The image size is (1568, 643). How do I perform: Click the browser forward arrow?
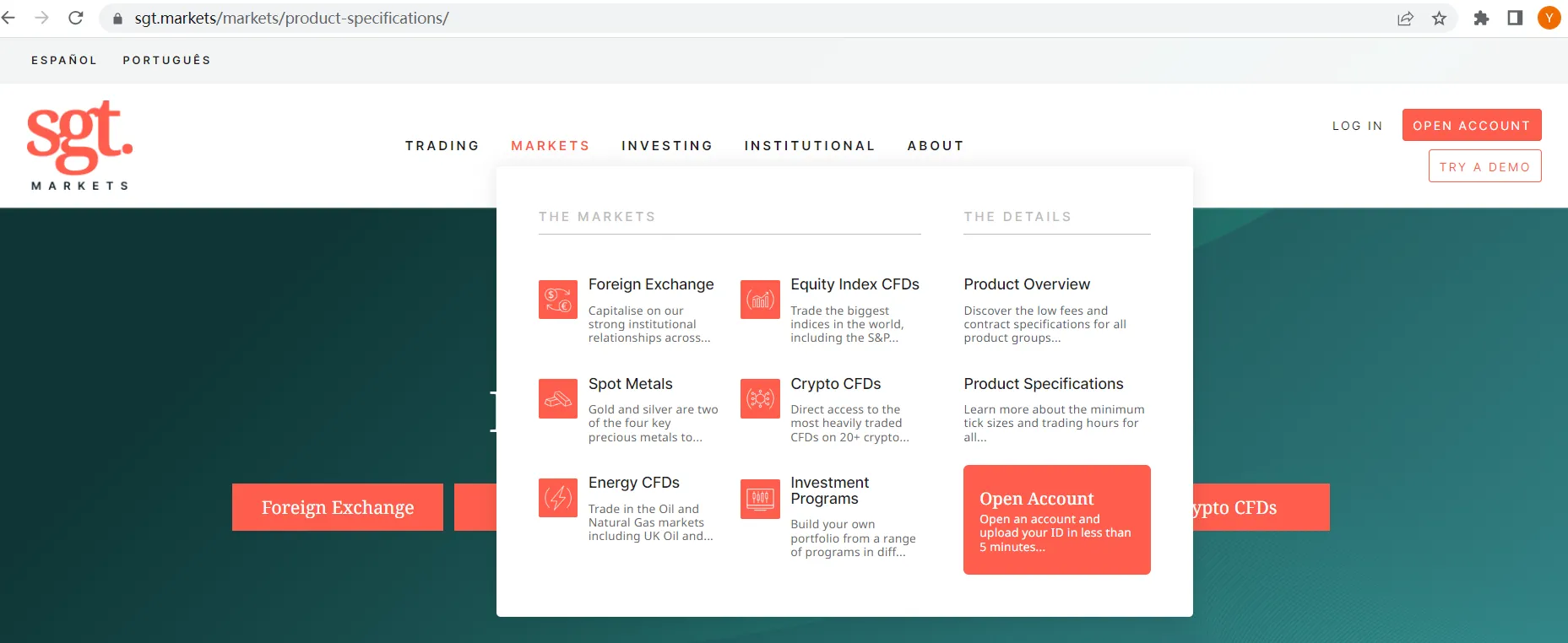[x=41, y=18]
